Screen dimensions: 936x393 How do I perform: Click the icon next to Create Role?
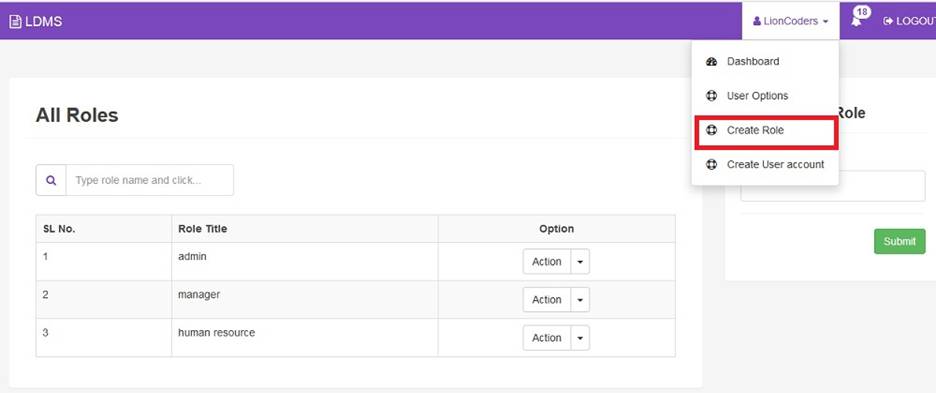click(x=711, y=130)
